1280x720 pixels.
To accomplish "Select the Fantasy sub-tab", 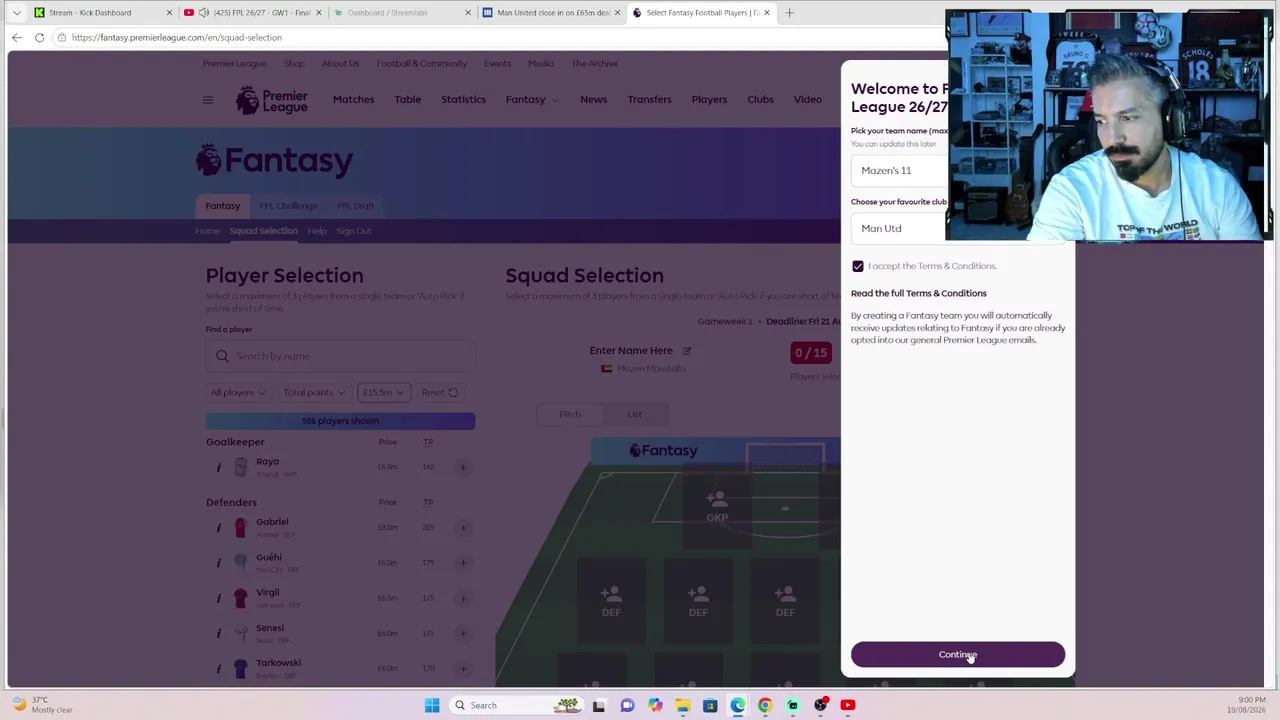I will coord(223,206).
